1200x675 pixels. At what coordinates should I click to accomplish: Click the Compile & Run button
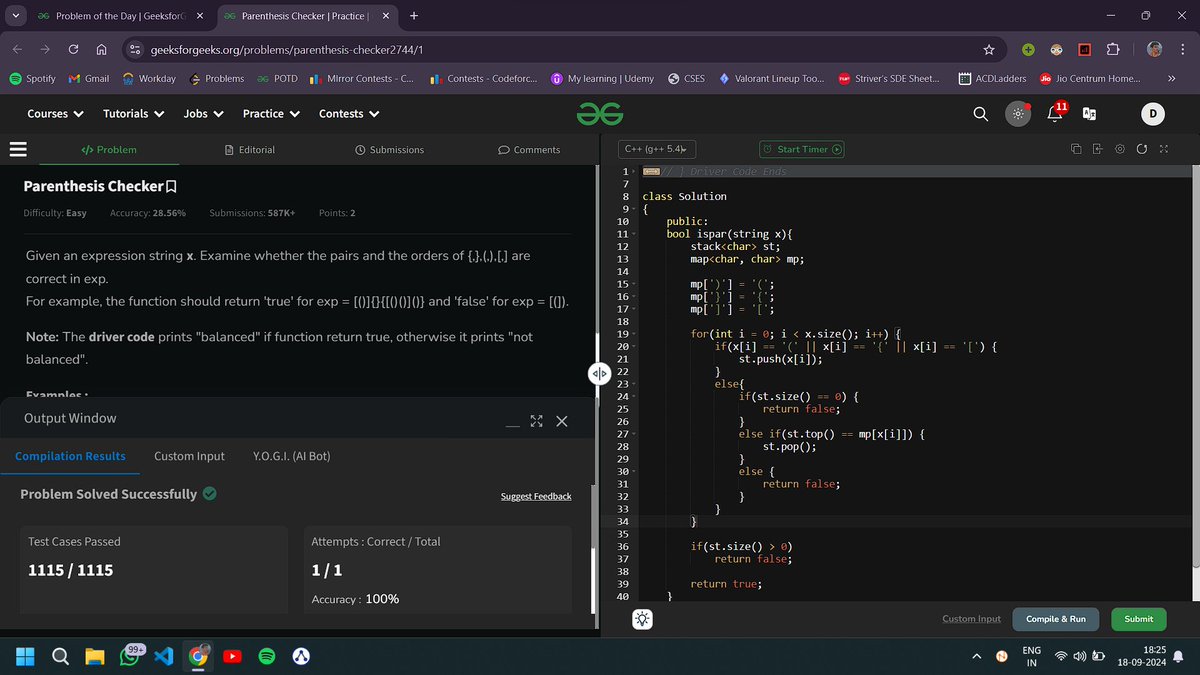[x=1055, y=619]
